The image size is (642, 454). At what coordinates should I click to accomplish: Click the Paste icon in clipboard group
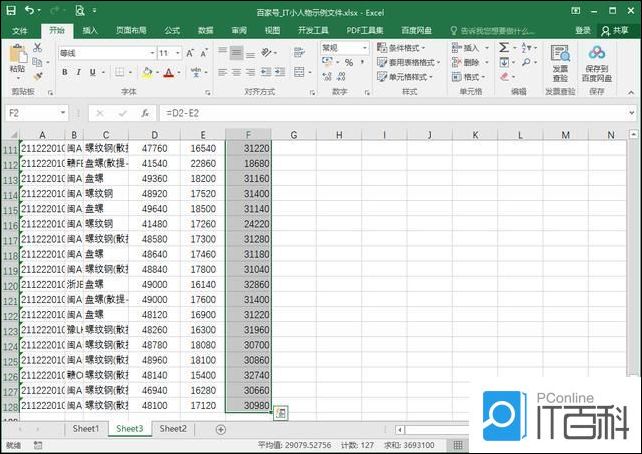tap(16, 59)
